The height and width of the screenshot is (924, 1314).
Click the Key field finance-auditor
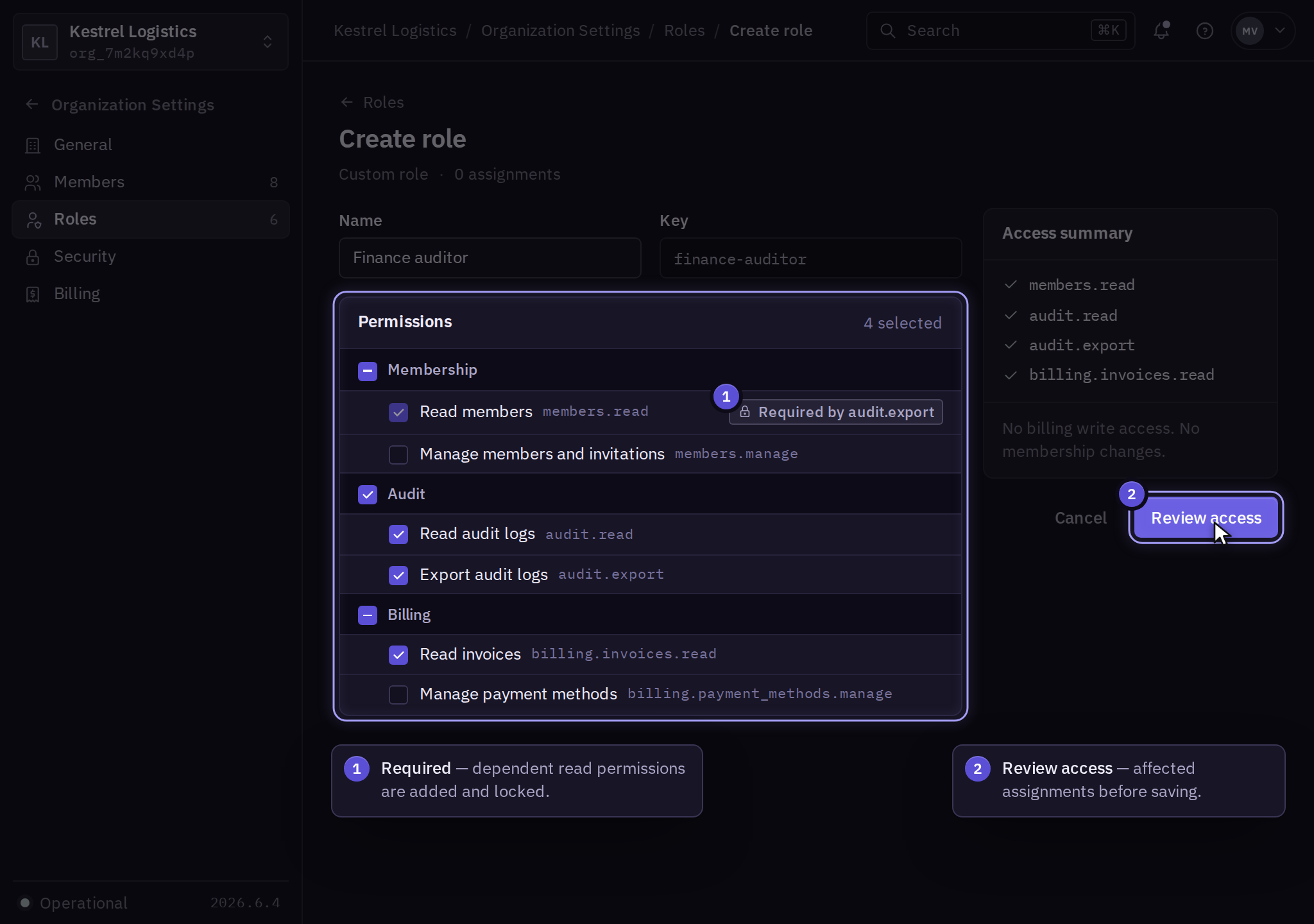click(x=811, y=258)
